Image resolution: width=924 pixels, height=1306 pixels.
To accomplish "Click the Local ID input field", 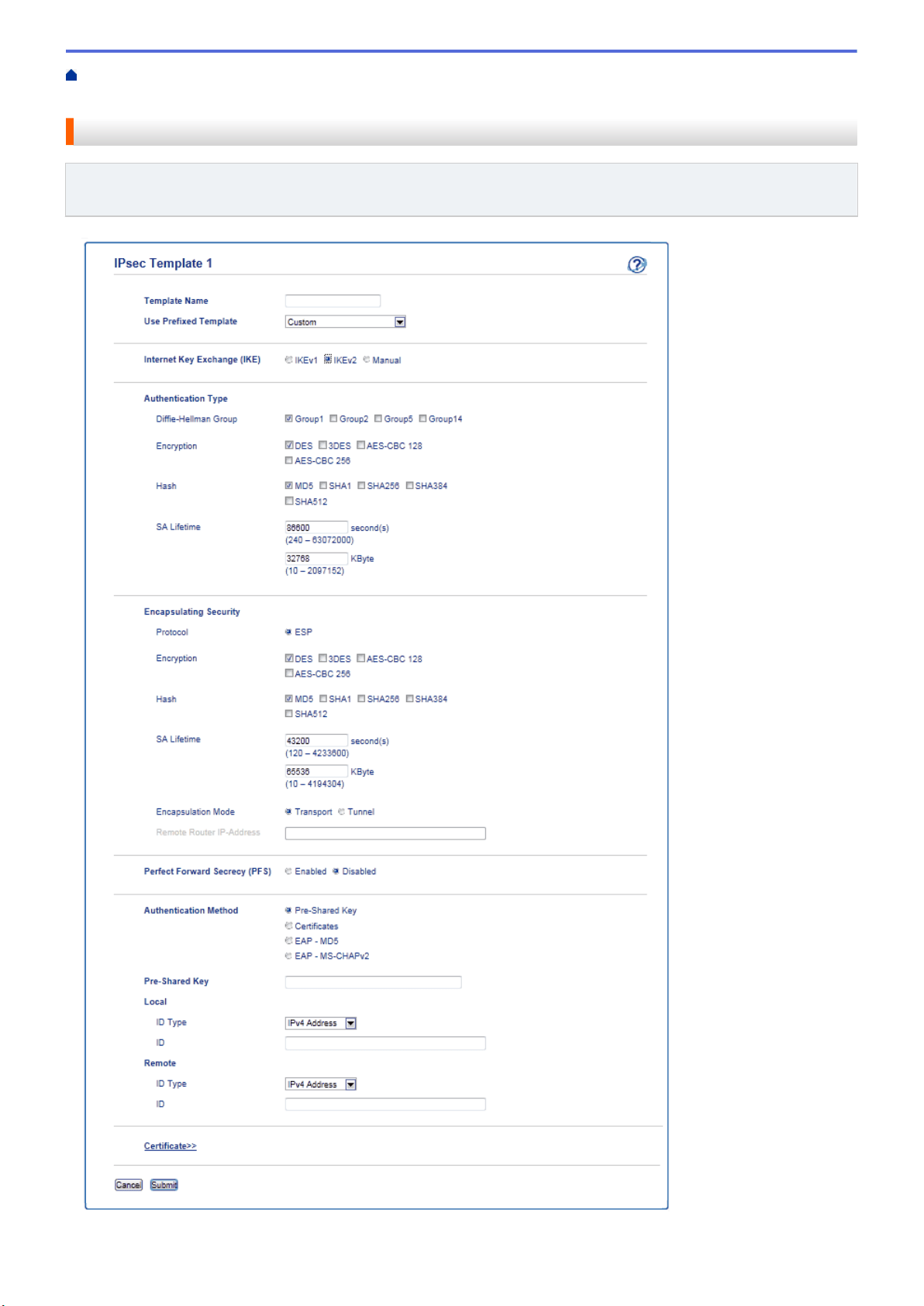I will pos(385,1043).
